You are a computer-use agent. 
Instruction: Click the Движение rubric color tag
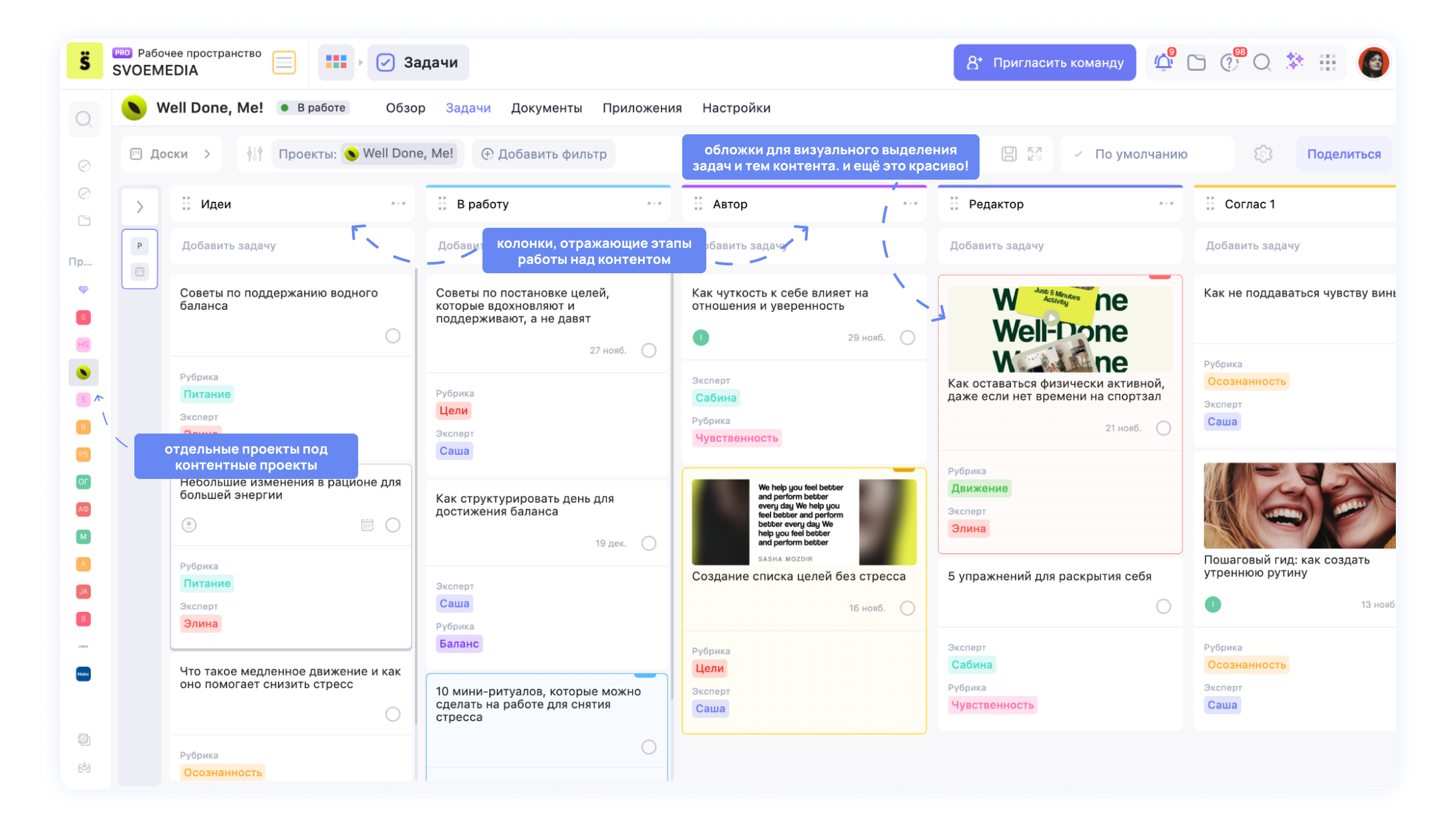pos(979,488)
